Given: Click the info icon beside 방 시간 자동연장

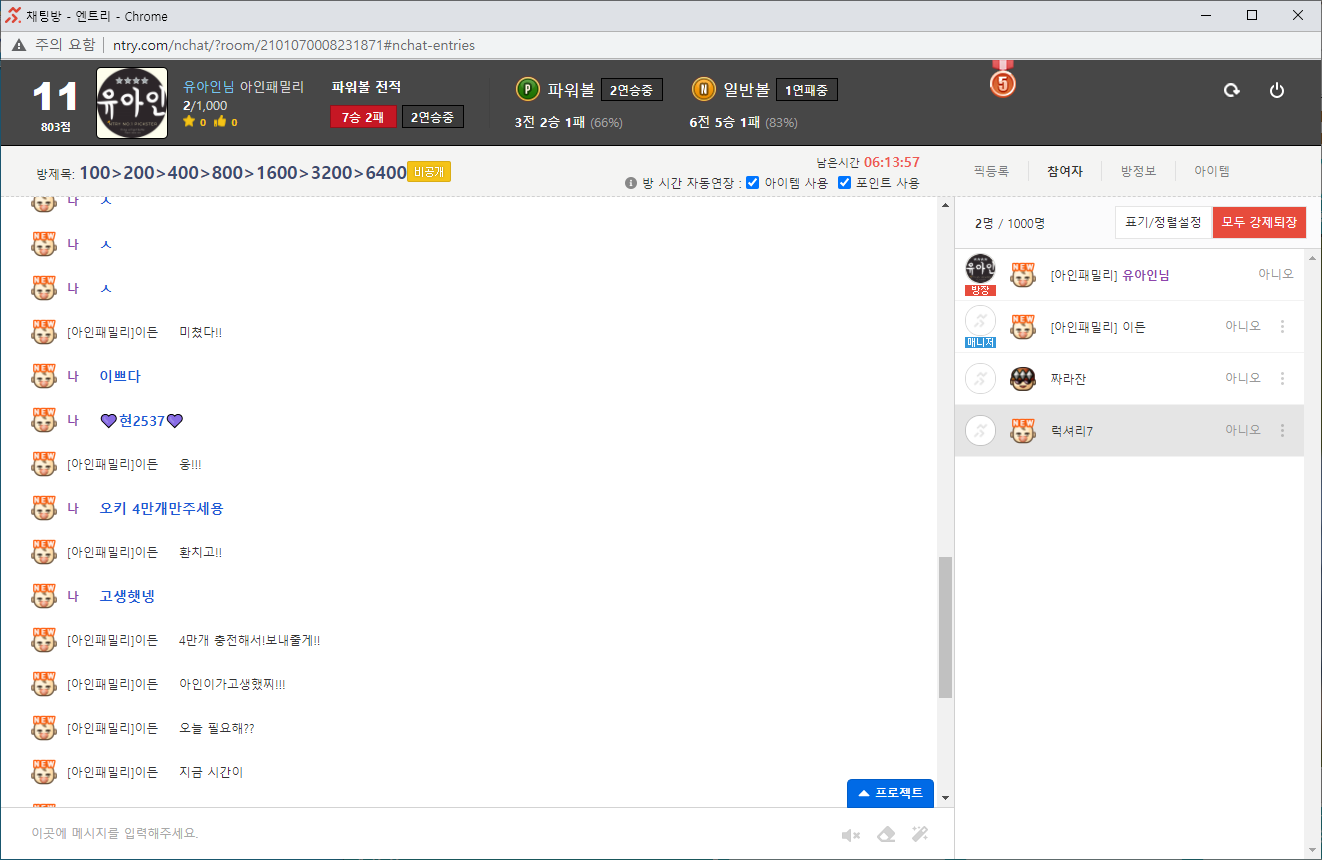Looking at the screenshot, I should [x=631, y=183].
